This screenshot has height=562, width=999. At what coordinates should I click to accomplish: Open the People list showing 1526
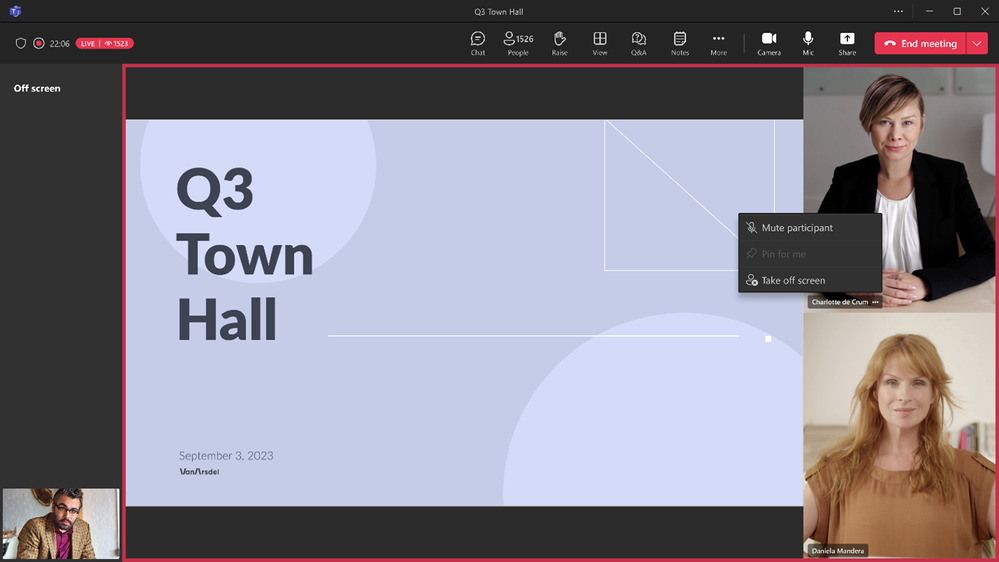(x=518, y=43)
